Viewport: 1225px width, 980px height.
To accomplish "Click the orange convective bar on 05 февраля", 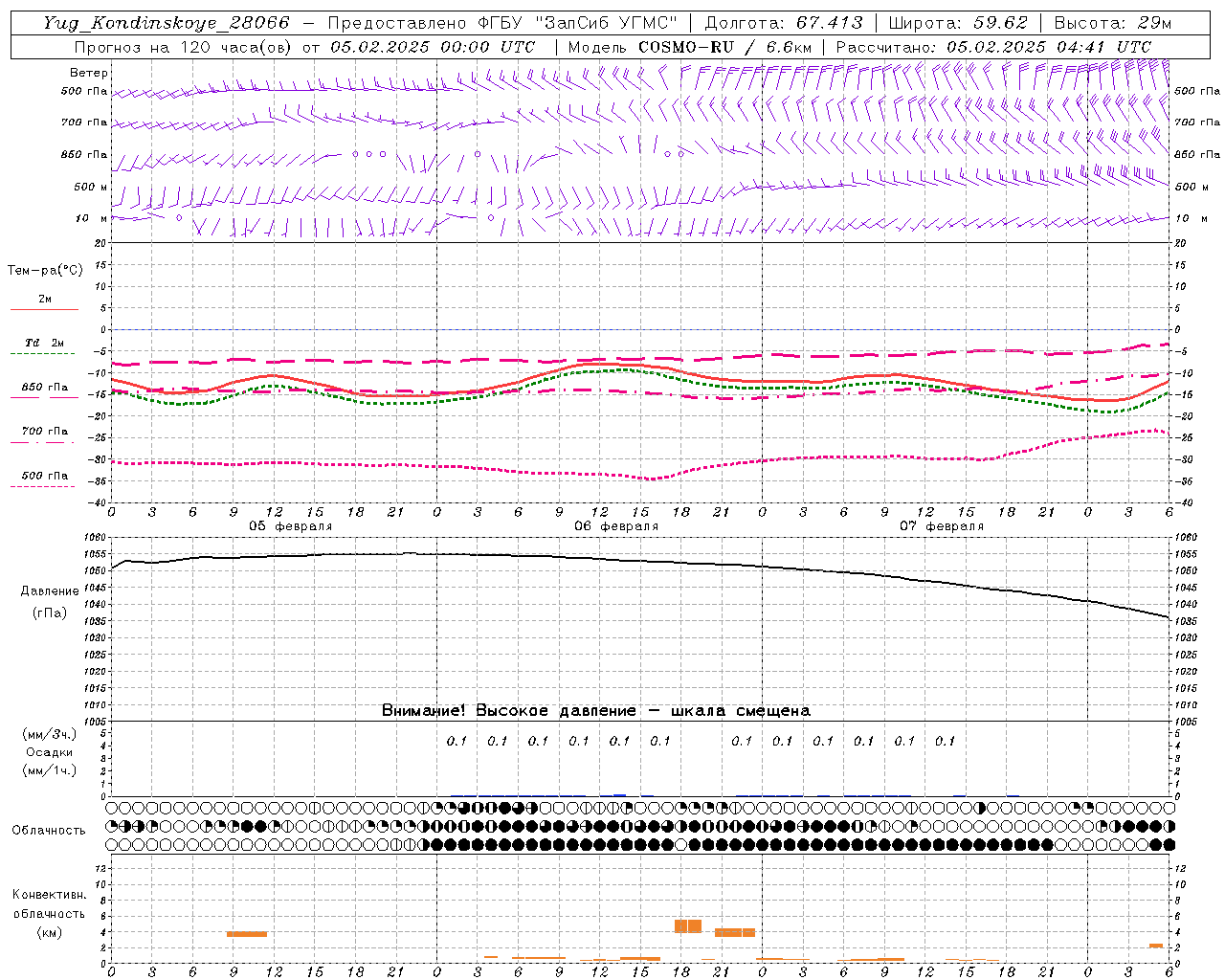I will (247, 934).
